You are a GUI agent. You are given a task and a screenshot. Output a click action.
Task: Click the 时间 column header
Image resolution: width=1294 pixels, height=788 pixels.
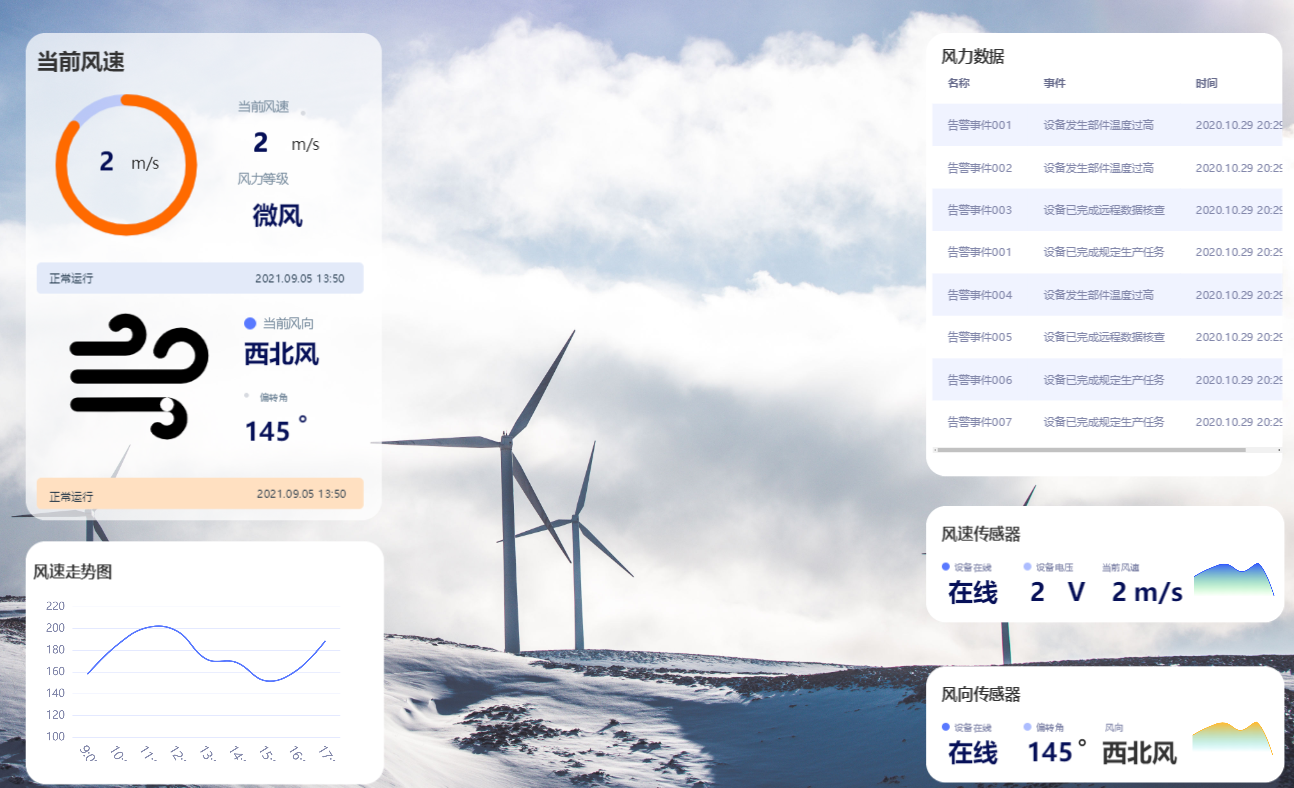click(x=1206, y=83)
